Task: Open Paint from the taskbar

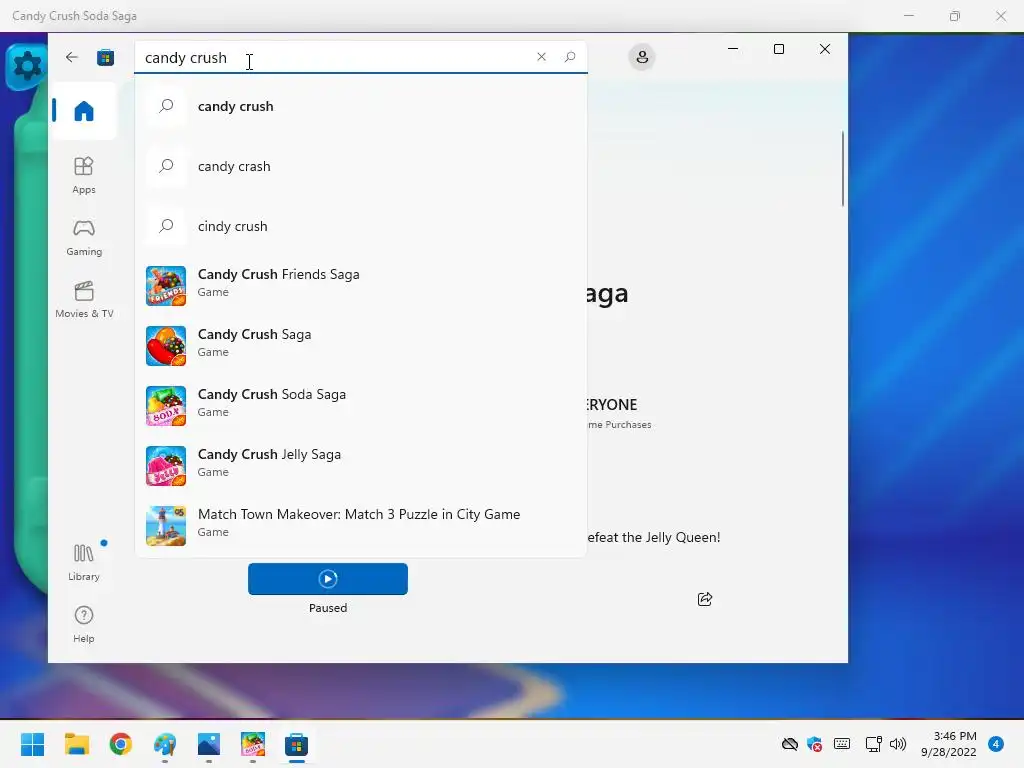Action: 165,744
